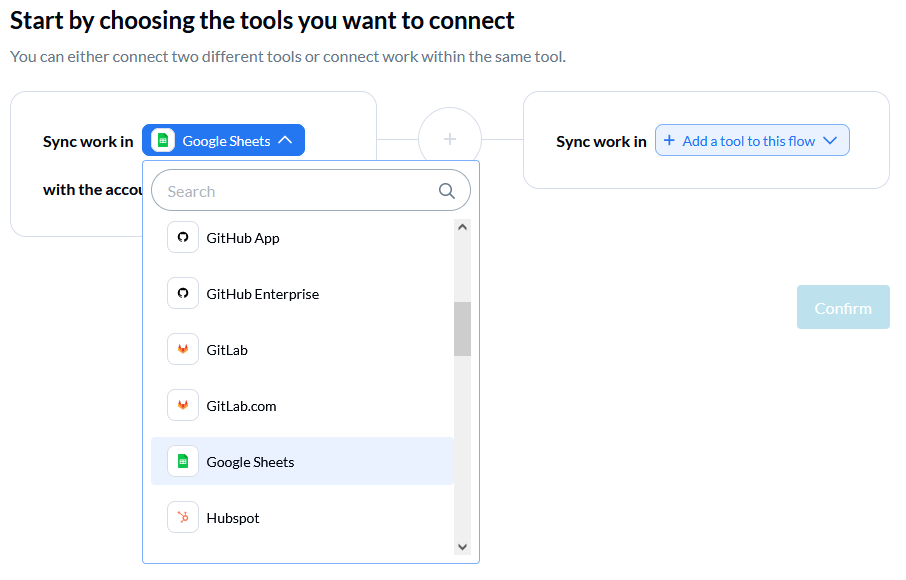Open the Add a tool to this flow dropdown
The width and height of the screenshot is (906, 580).
point(752,140)
